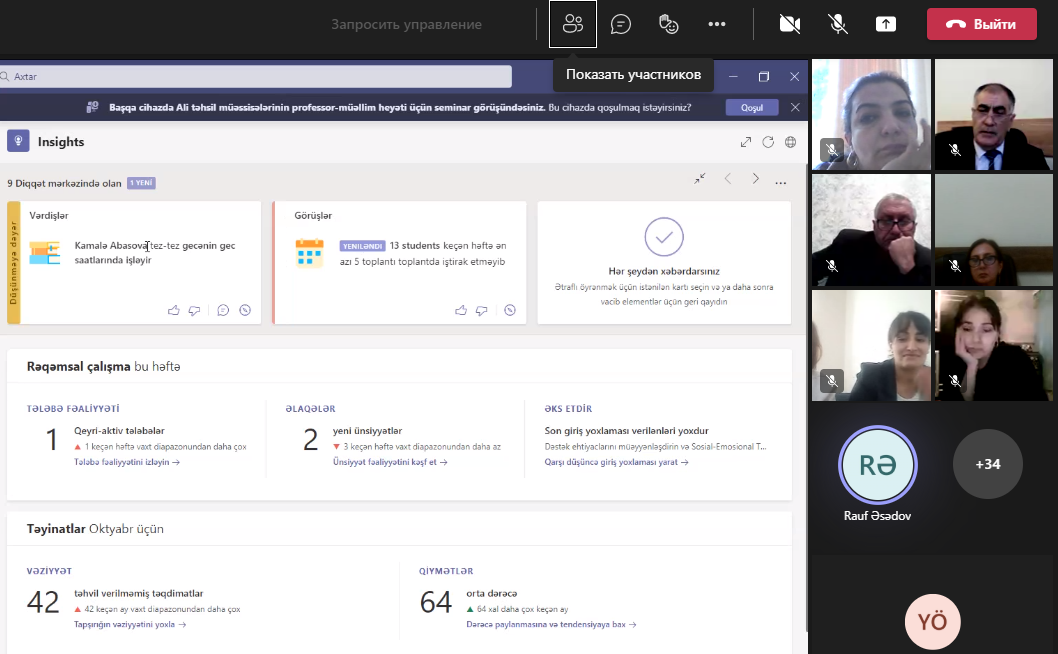This screenshot has height=654, width=1058.
Task: Go to next spotlight card with right chevron
Action: [x=755, y=179]
